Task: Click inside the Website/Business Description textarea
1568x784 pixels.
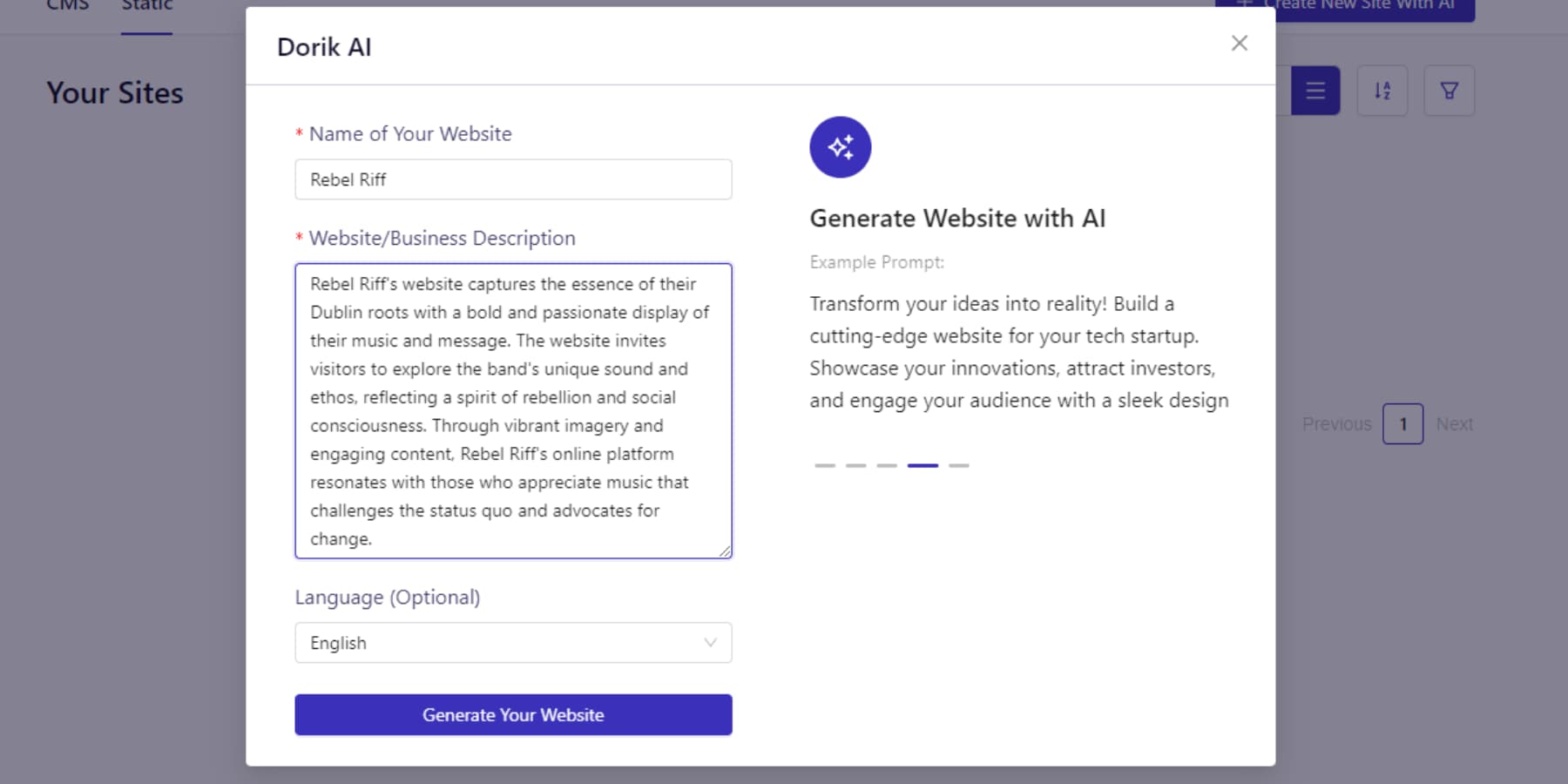Action: [x=513, y=409]
